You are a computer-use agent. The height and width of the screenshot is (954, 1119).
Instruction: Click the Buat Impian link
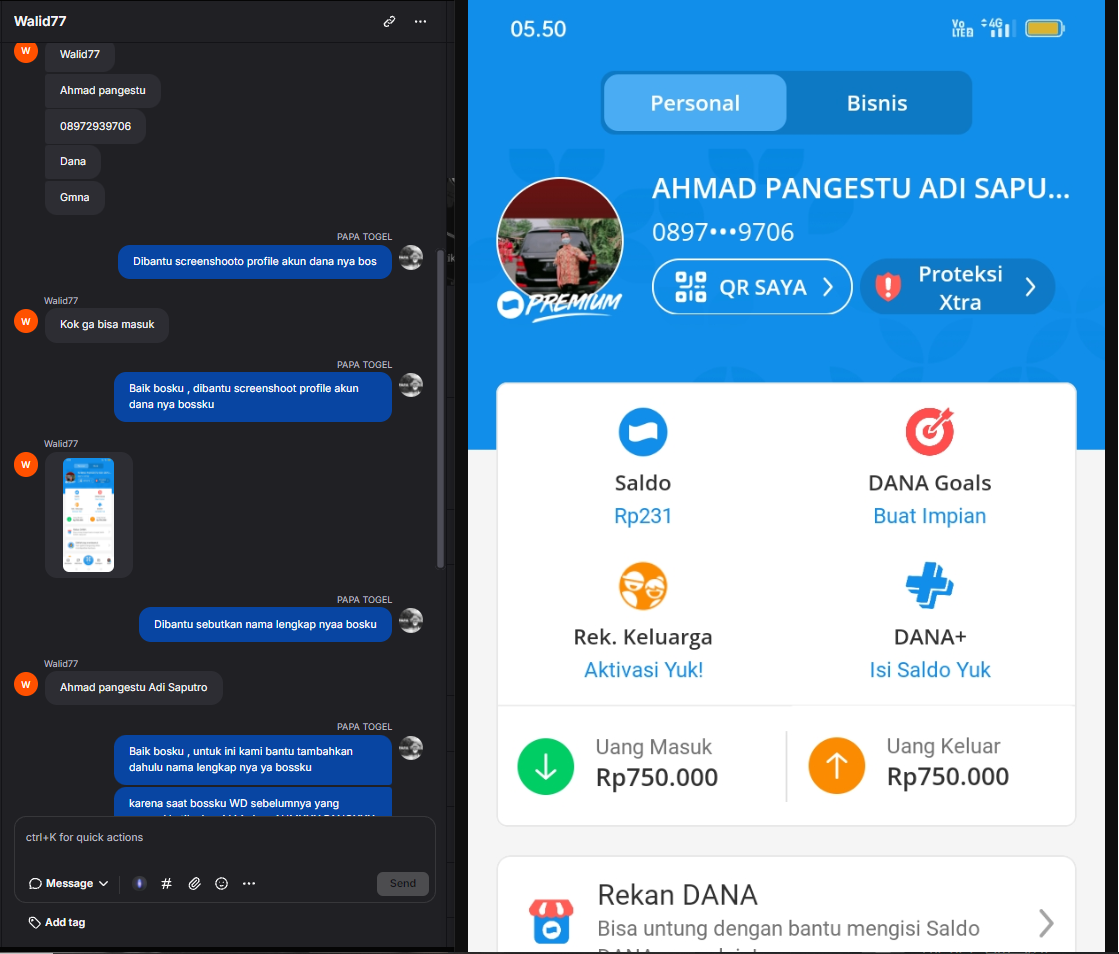point(930,516)
